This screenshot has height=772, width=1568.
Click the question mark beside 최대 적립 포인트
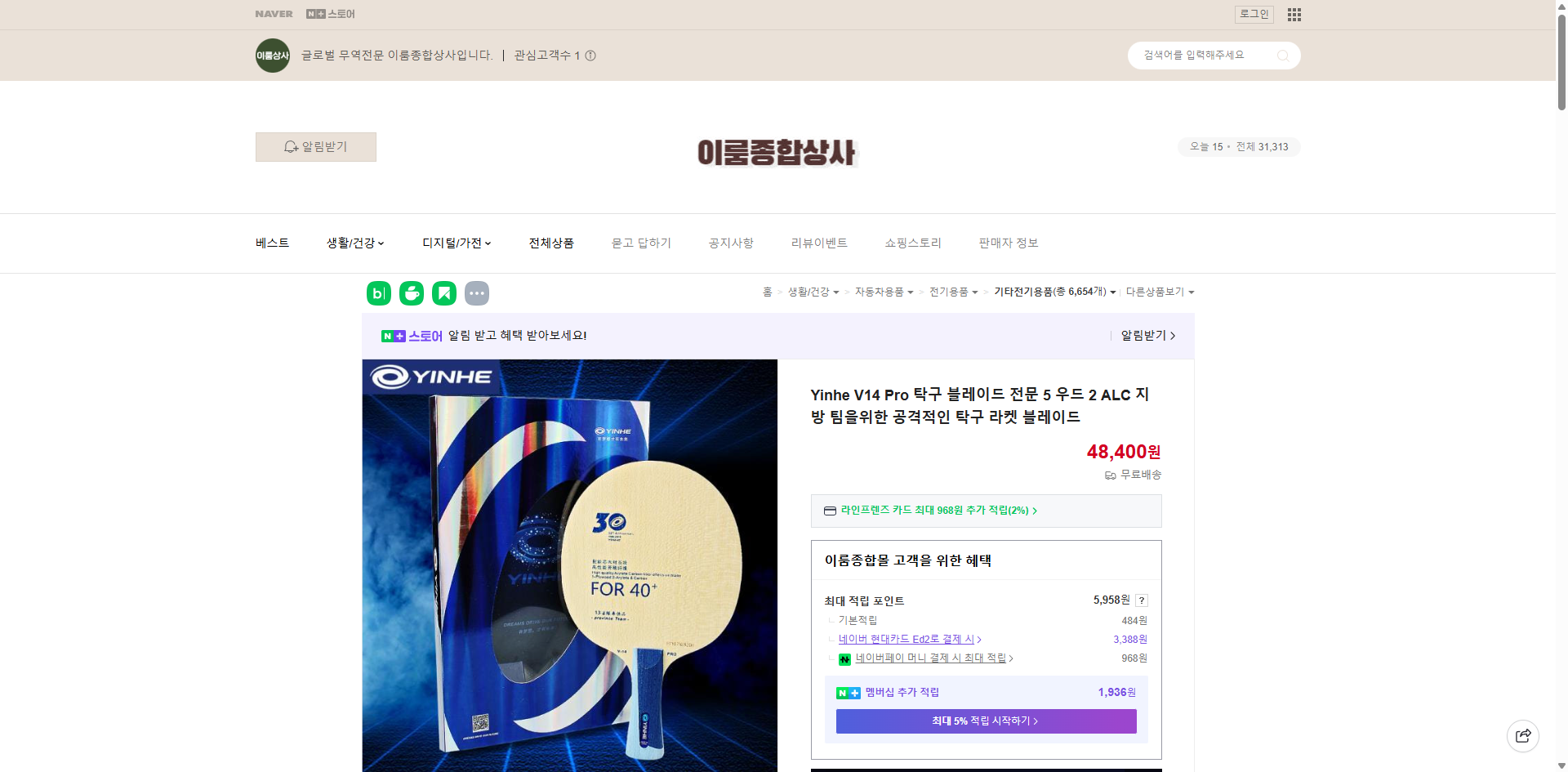(x=1141, y=600)
